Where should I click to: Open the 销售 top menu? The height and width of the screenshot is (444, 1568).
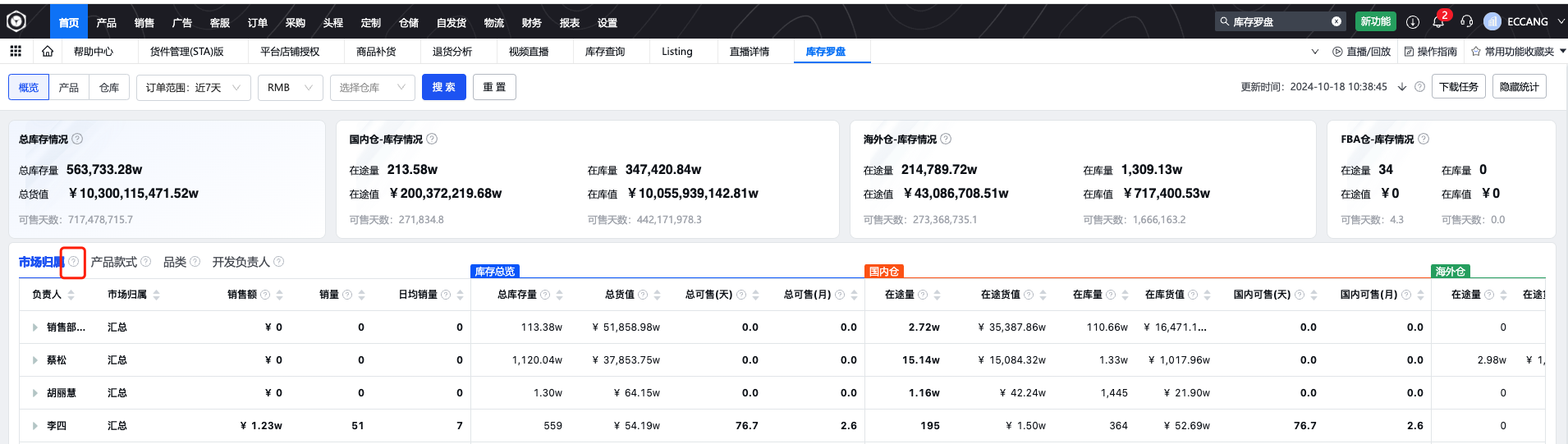click(144, 22)
